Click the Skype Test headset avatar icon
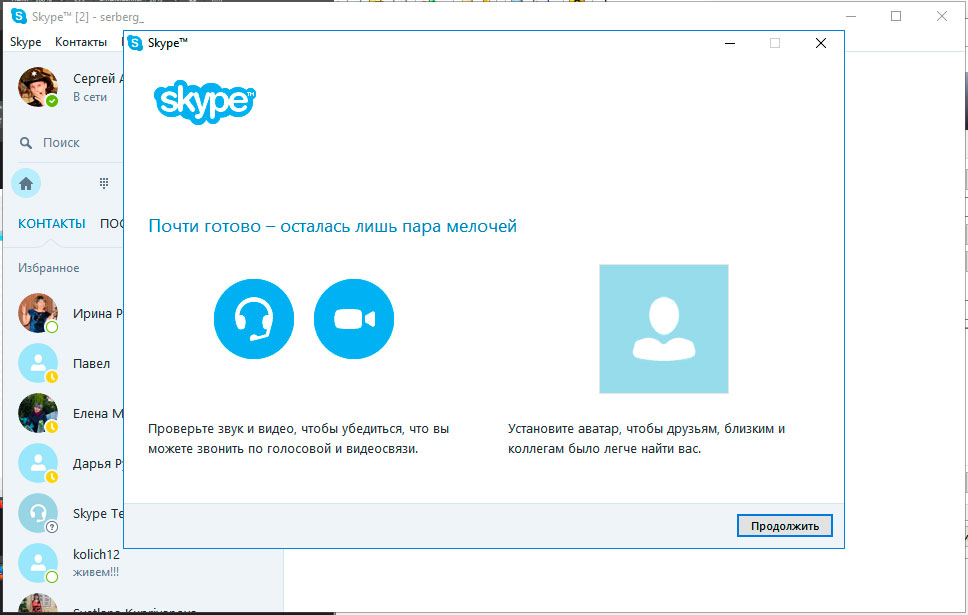 pos(38,513)
